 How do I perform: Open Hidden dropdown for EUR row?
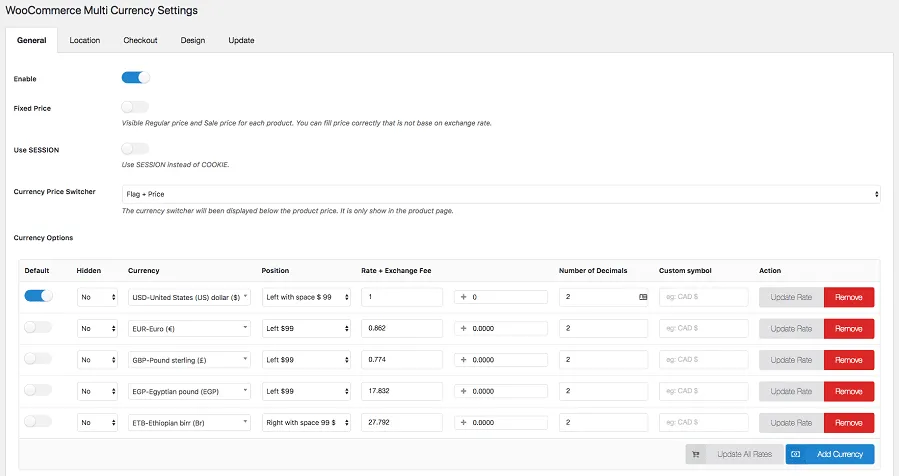coord(97,329)
